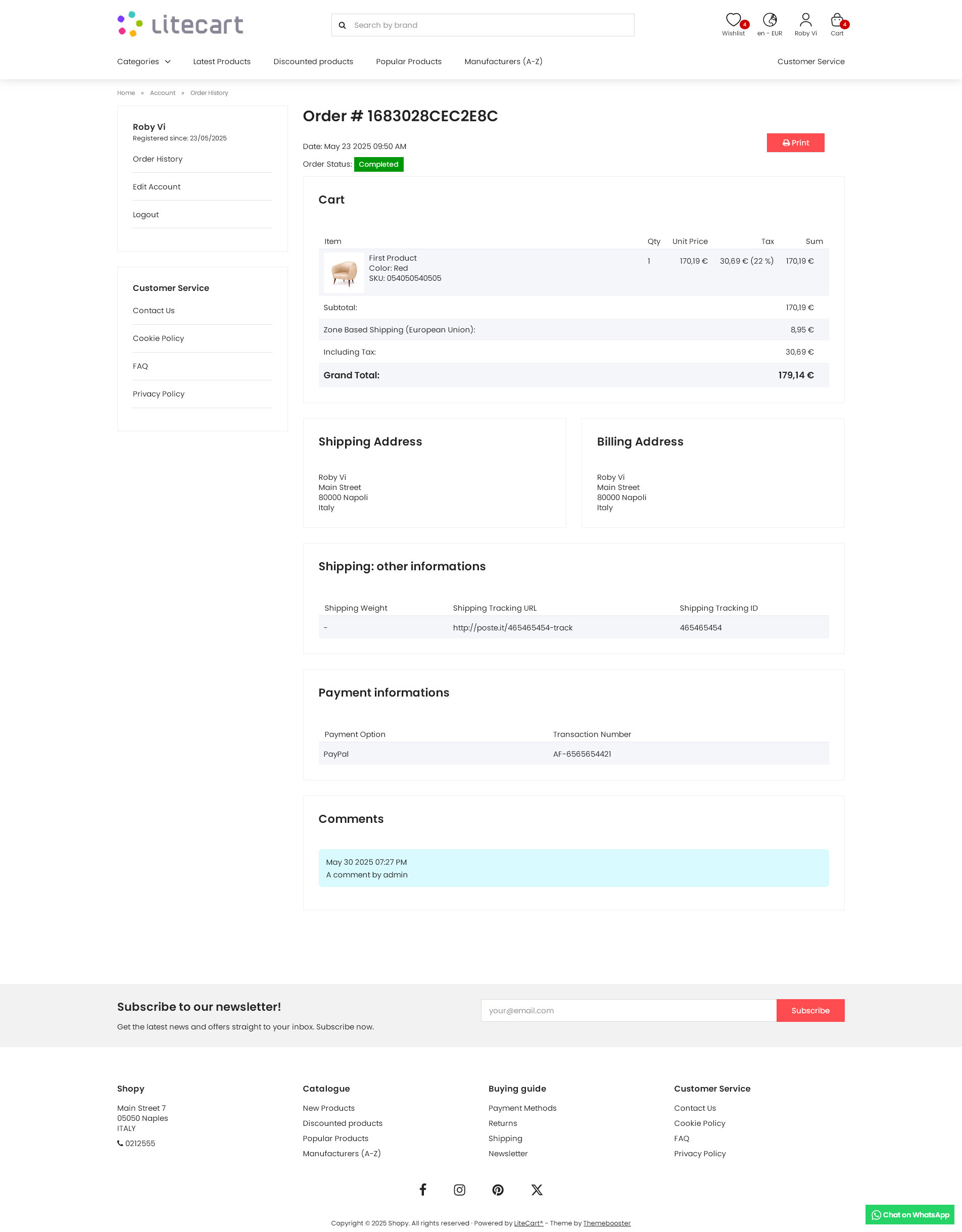Click the Pinterest icon in footer
The height and width of the screenshot is (1232, 962).
point(498,1190)
